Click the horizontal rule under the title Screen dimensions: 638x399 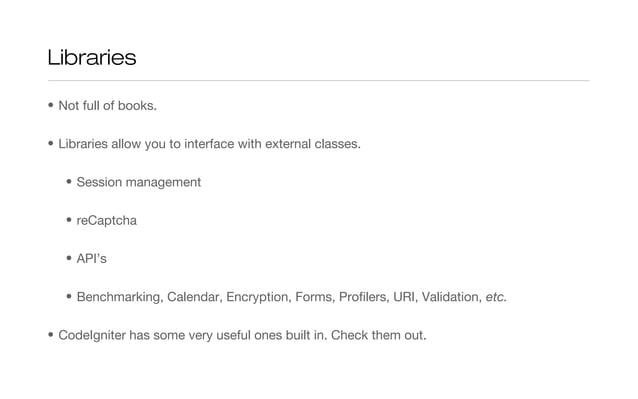point(319,81)
